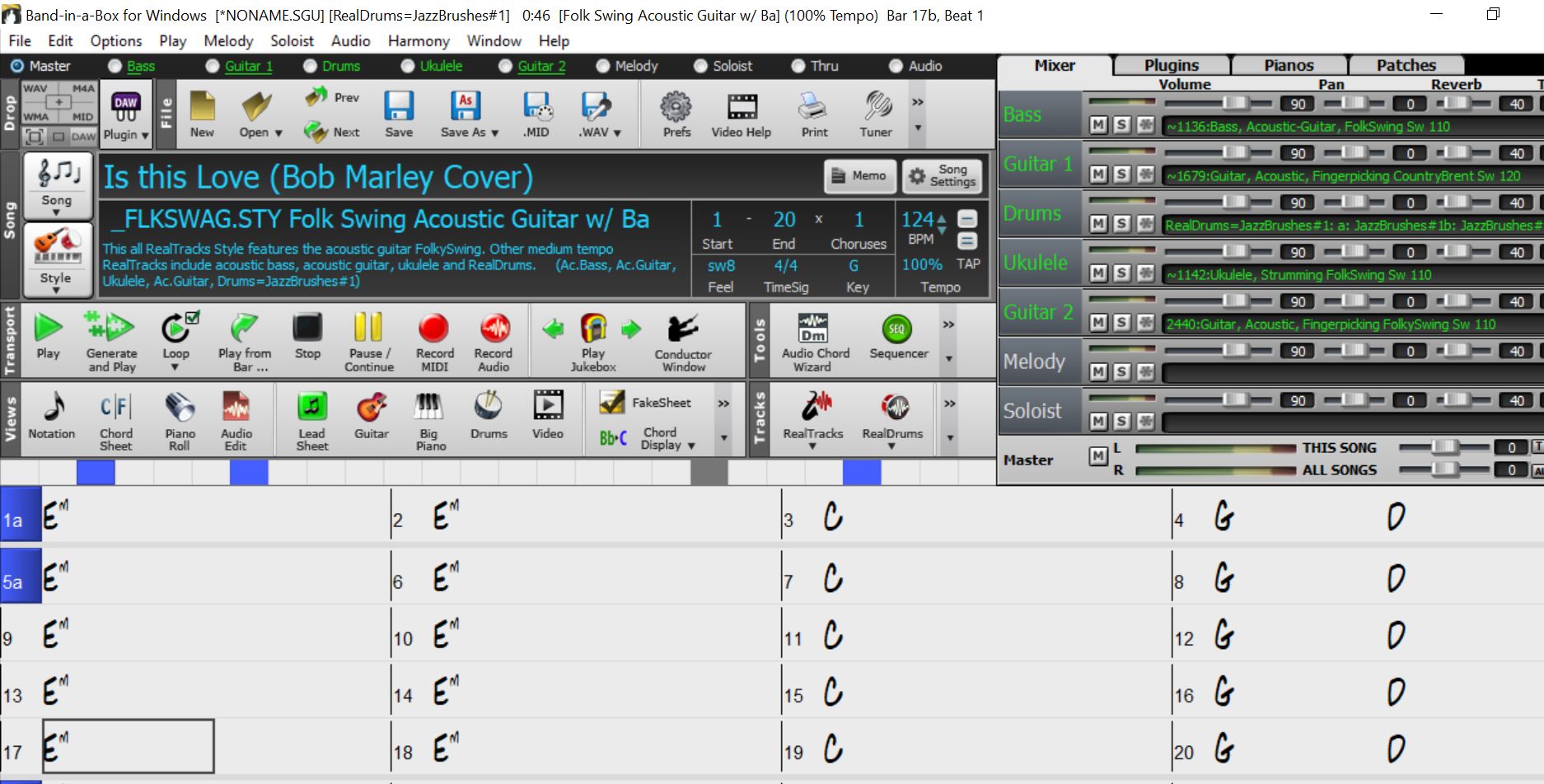The width and height of the screenshot is (1544, 784).
Task: Click Record Audio
Action: 494,342
